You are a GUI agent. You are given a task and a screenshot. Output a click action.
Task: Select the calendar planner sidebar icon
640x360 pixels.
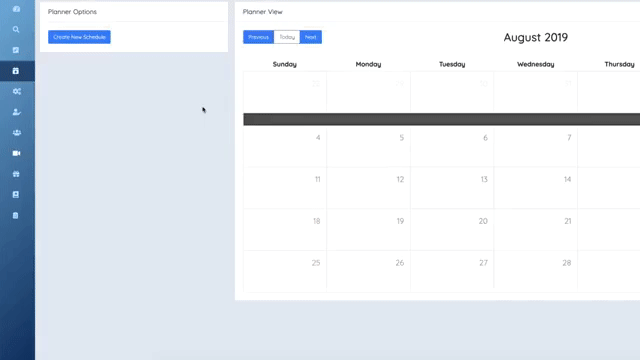point(16,71)
